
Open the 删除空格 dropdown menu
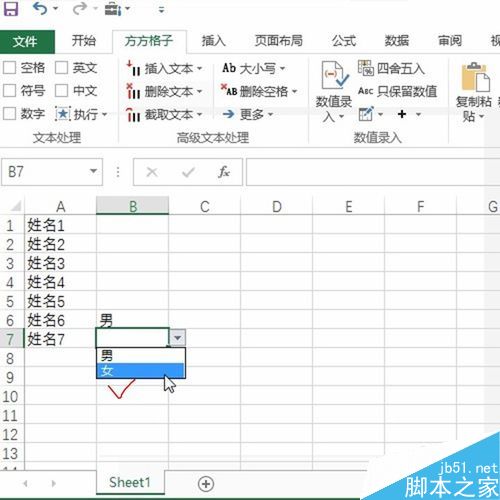295,91
